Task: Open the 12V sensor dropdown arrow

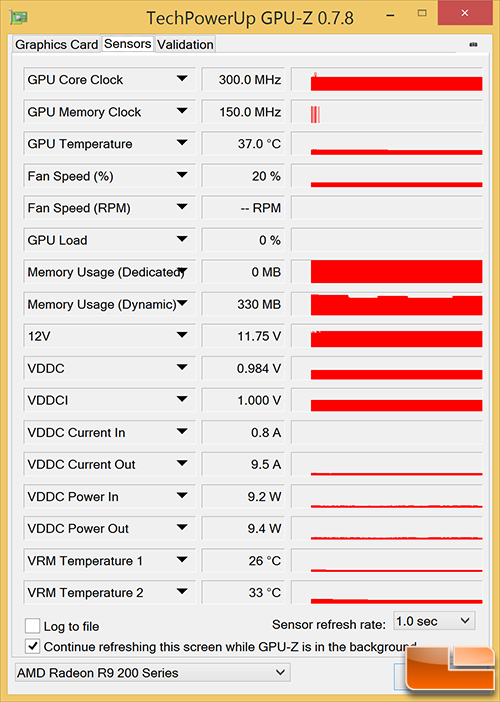Action: click(x=182, y=335)
